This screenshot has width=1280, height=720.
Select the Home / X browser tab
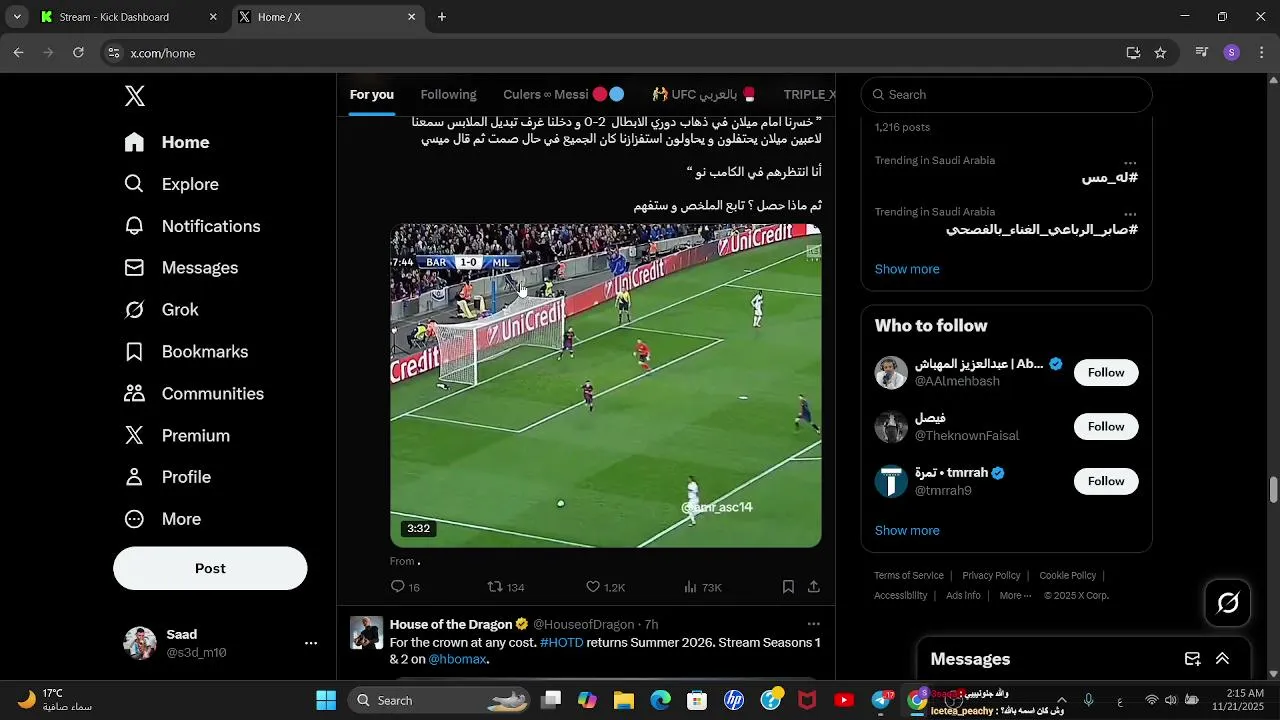[327, 17]
